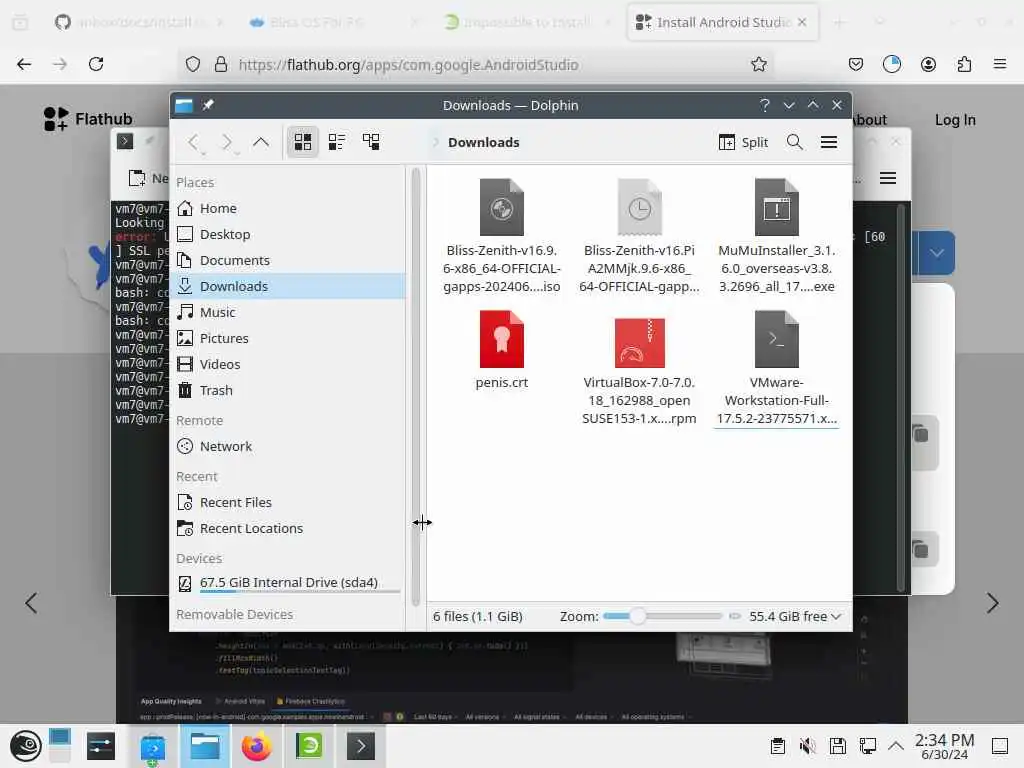
Task: Open Firefox from the taskbar
Action: tap(257, 746)
